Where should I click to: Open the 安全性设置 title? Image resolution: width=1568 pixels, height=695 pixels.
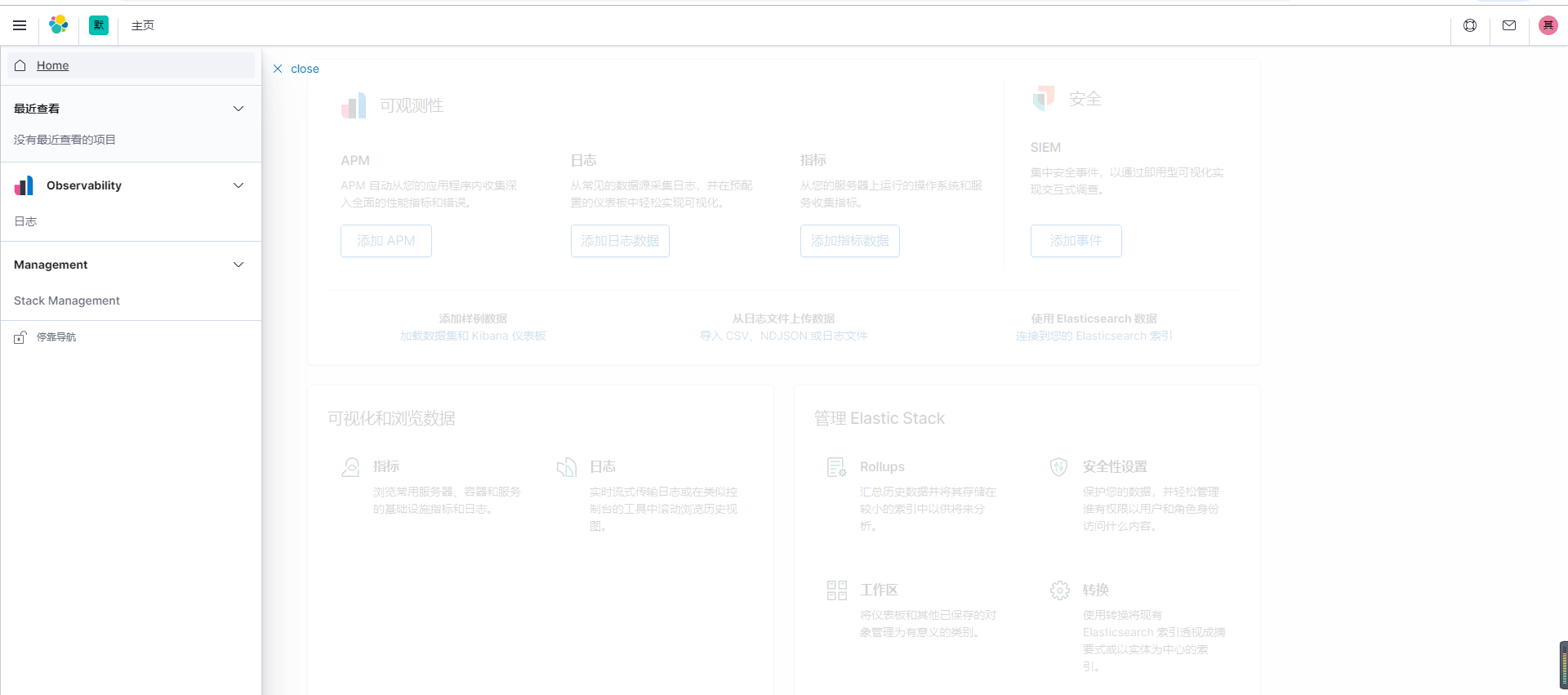click(1115, 466)
